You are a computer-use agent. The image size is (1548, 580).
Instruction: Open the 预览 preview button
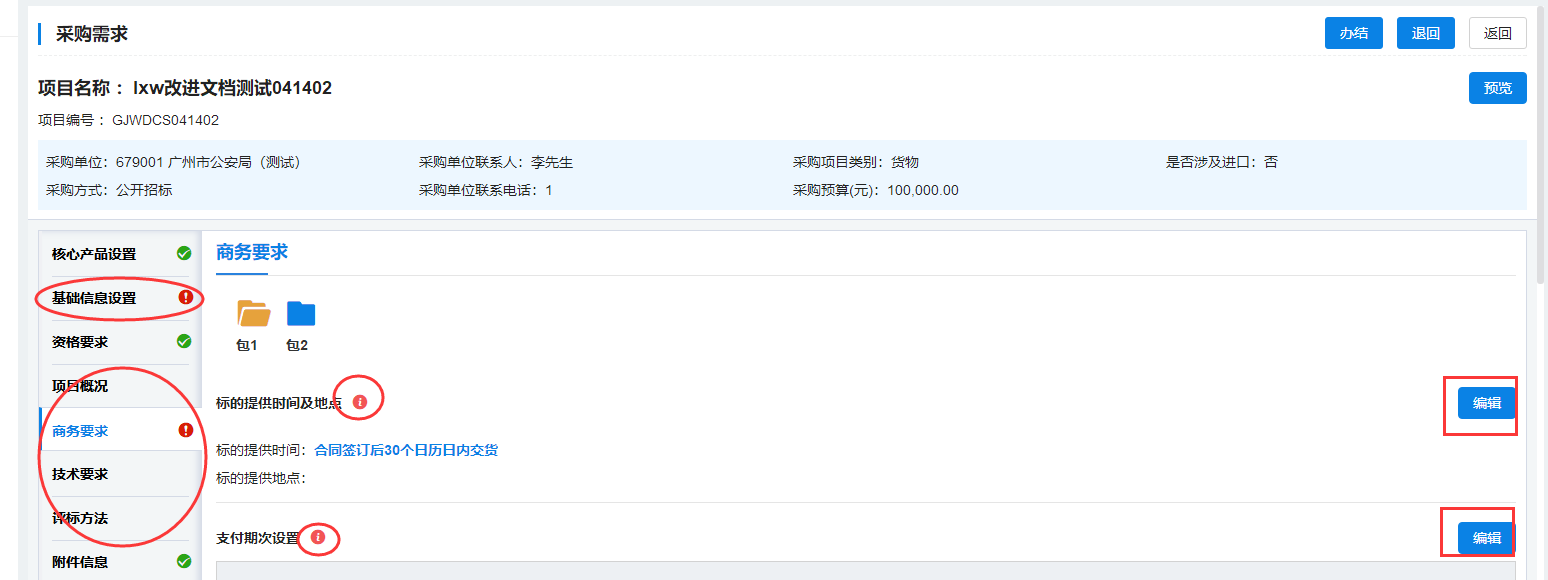(x=1497, y=88)
